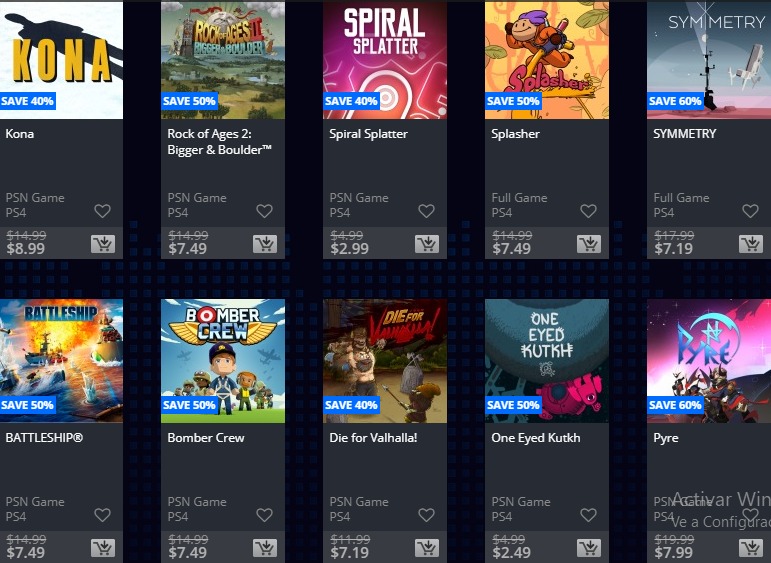771x563 pixels.
Task: Add SYMMETRY to the cart
Action: (x=751, y=244)
